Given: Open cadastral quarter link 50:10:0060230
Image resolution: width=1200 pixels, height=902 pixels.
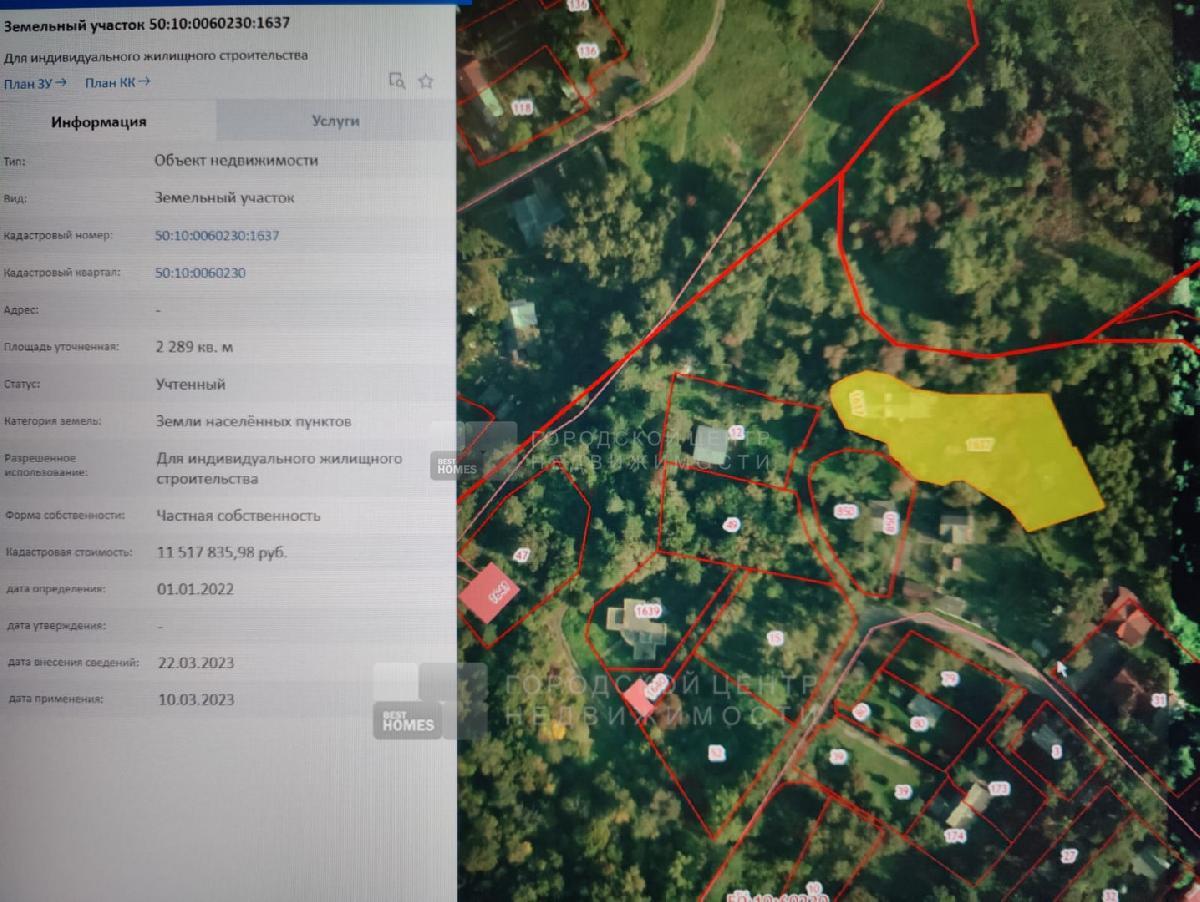Looking at the screenshot, I should point(200,273).
